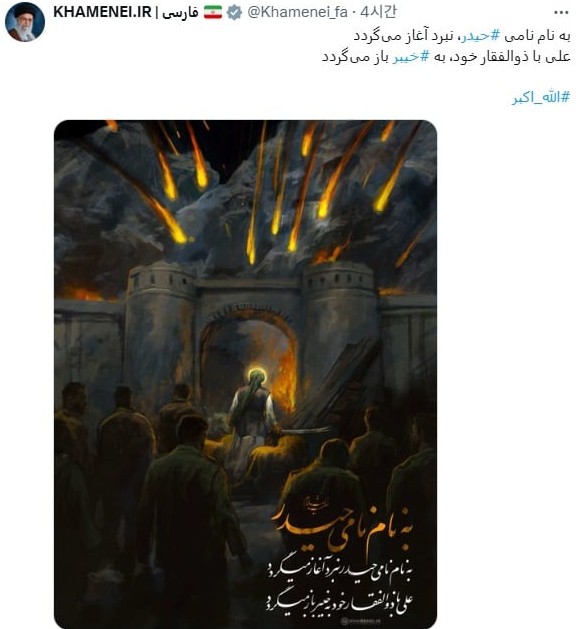
Task: Click the Iran flag emoji in the name
Action: click(x=213, y=13)
